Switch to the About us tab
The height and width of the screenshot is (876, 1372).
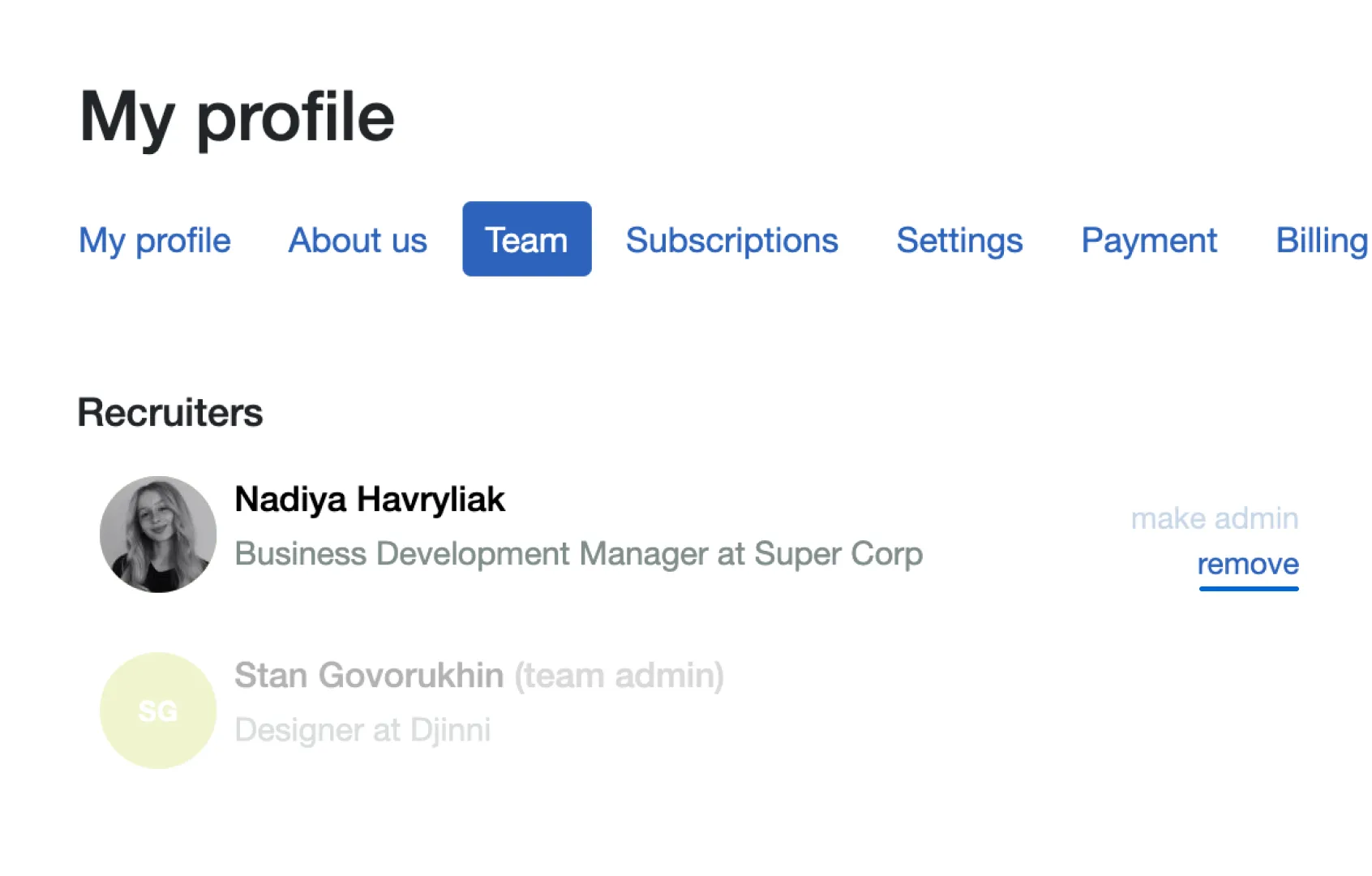(x=358, y=240)
